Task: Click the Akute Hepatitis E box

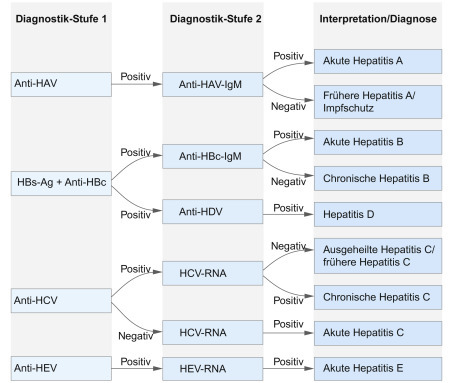Action: pos(378,369)
